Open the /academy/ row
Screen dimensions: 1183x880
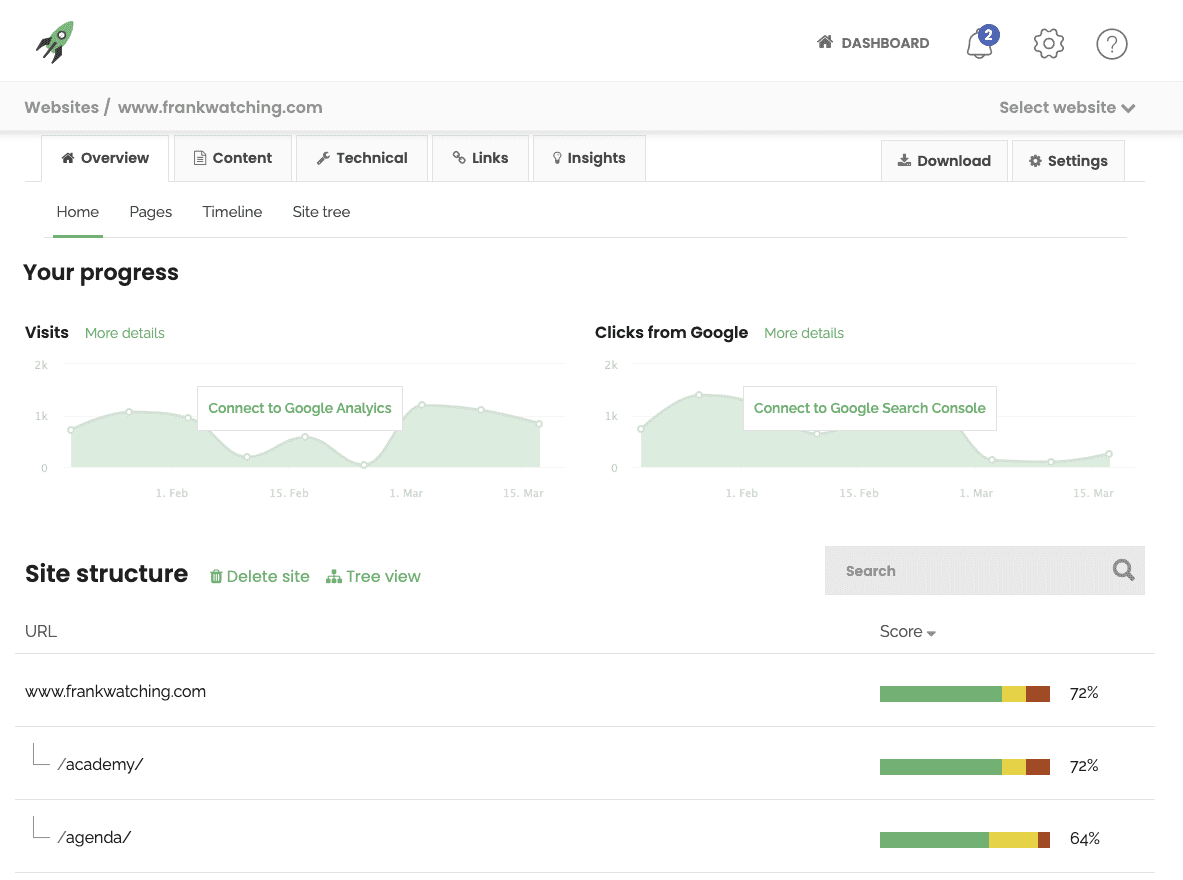(x=585, y=764)
